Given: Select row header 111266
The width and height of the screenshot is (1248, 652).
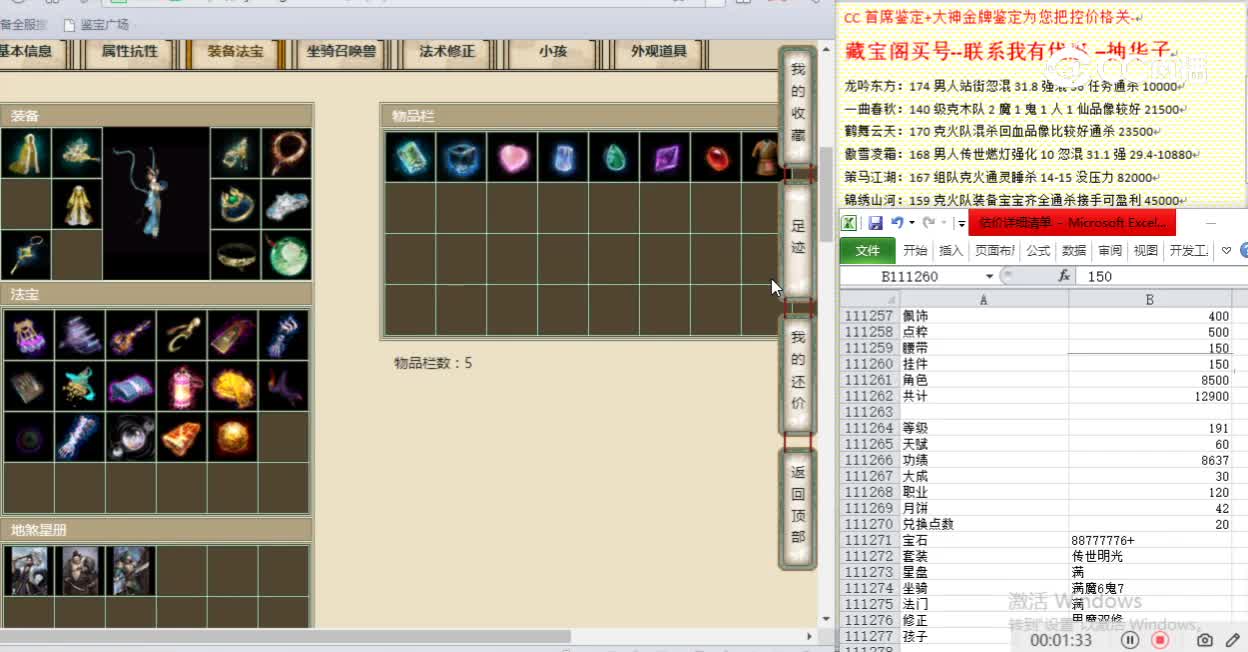Looking at the screenshot, I should click(x=869, y=460).
